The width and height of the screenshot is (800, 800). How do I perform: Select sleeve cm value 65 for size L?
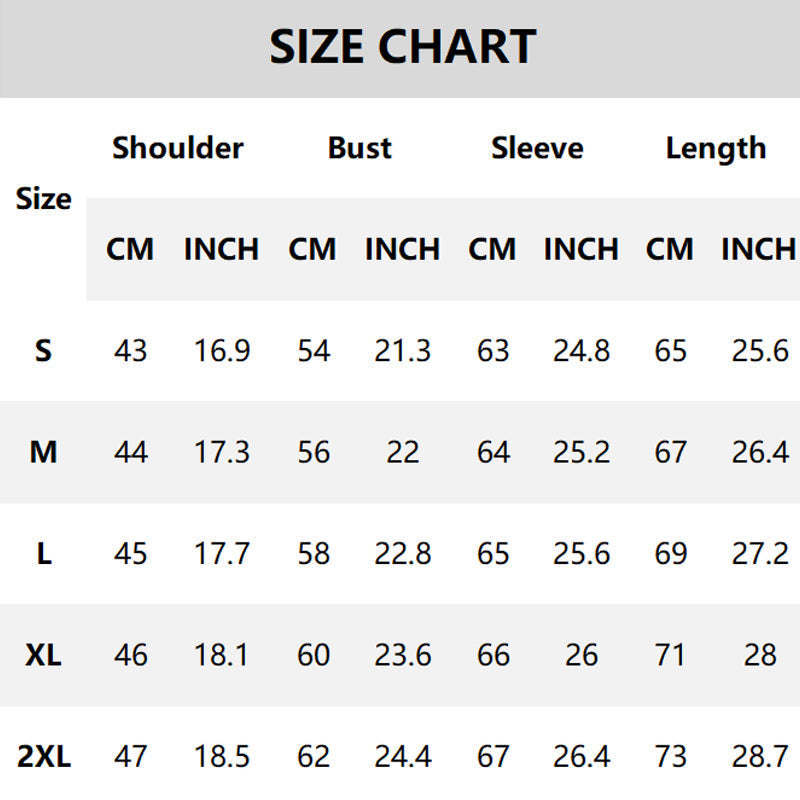(x=492, y=553)
